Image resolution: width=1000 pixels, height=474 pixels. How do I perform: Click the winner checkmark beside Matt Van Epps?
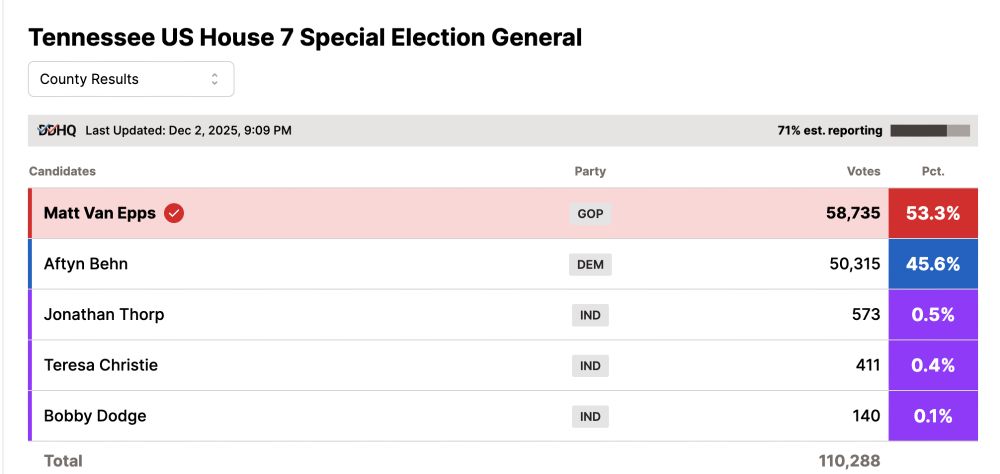174,213
